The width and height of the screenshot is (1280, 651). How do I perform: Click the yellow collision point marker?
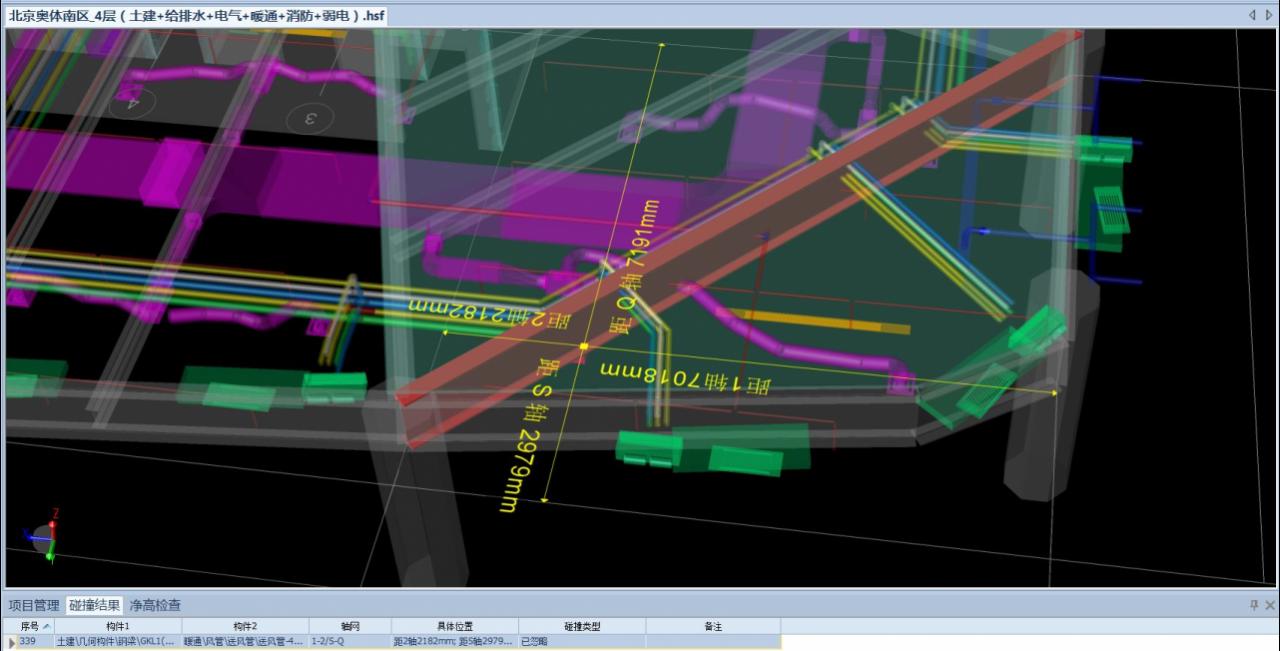click(x=584, y=347)
